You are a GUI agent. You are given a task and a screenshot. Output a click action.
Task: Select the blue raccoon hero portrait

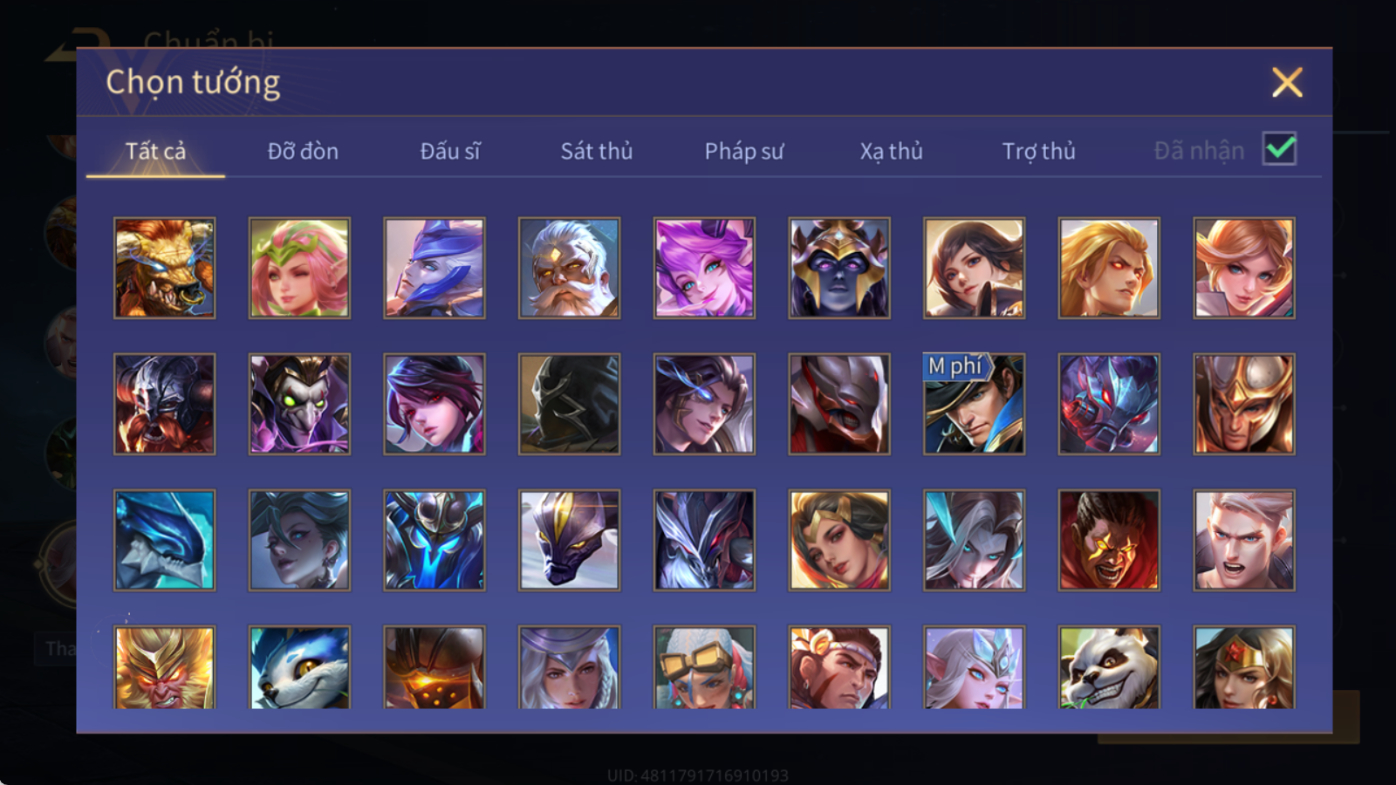pos(299,667)
